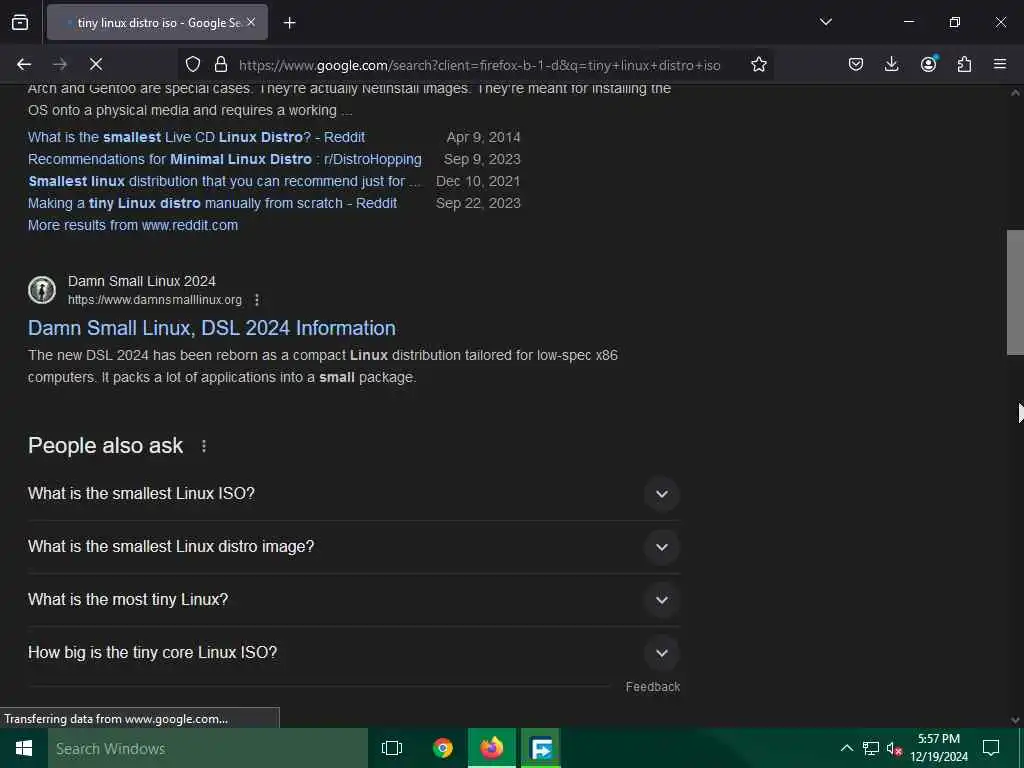Open Task View in taskbar
This screenshot has width=1024, height=768.
tap(392, 748)
